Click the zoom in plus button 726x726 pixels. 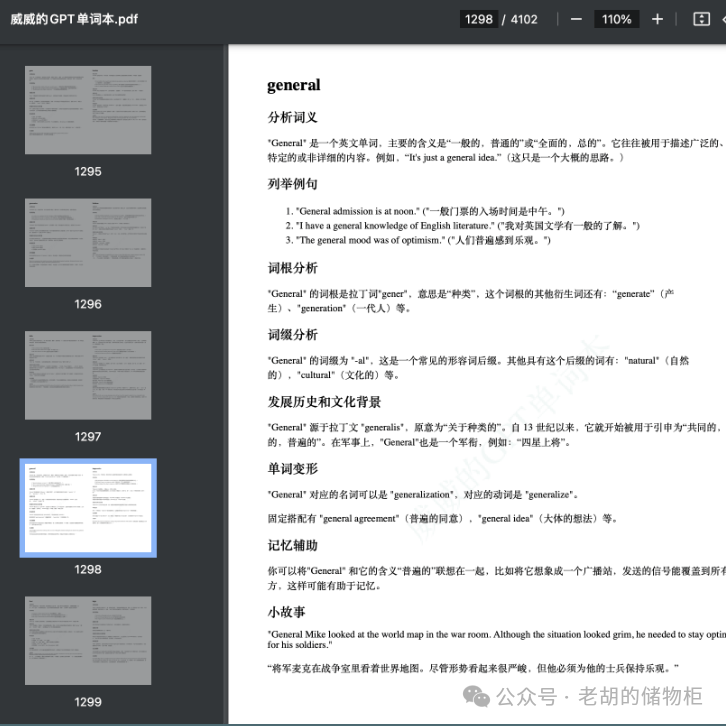click(x=657, y=19)
